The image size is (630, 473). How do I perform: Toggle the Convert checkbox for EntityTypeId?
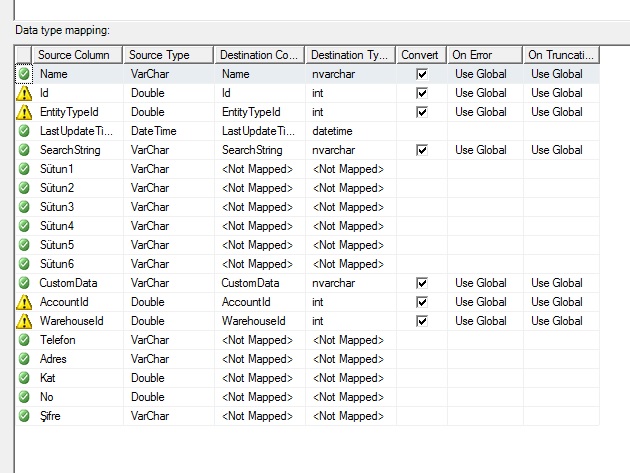(422, 112)
